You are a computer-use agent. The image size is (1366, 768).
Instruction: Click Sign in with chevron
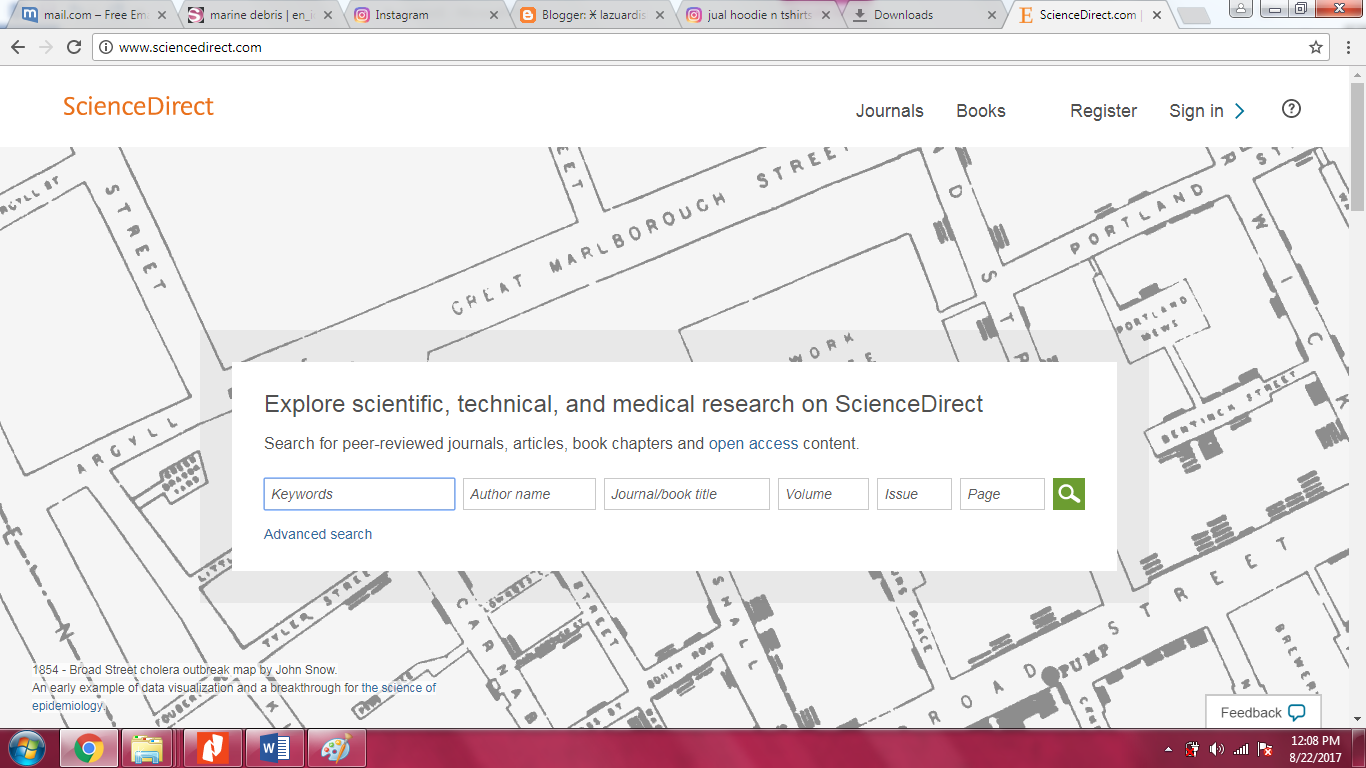click(1207, 111)
